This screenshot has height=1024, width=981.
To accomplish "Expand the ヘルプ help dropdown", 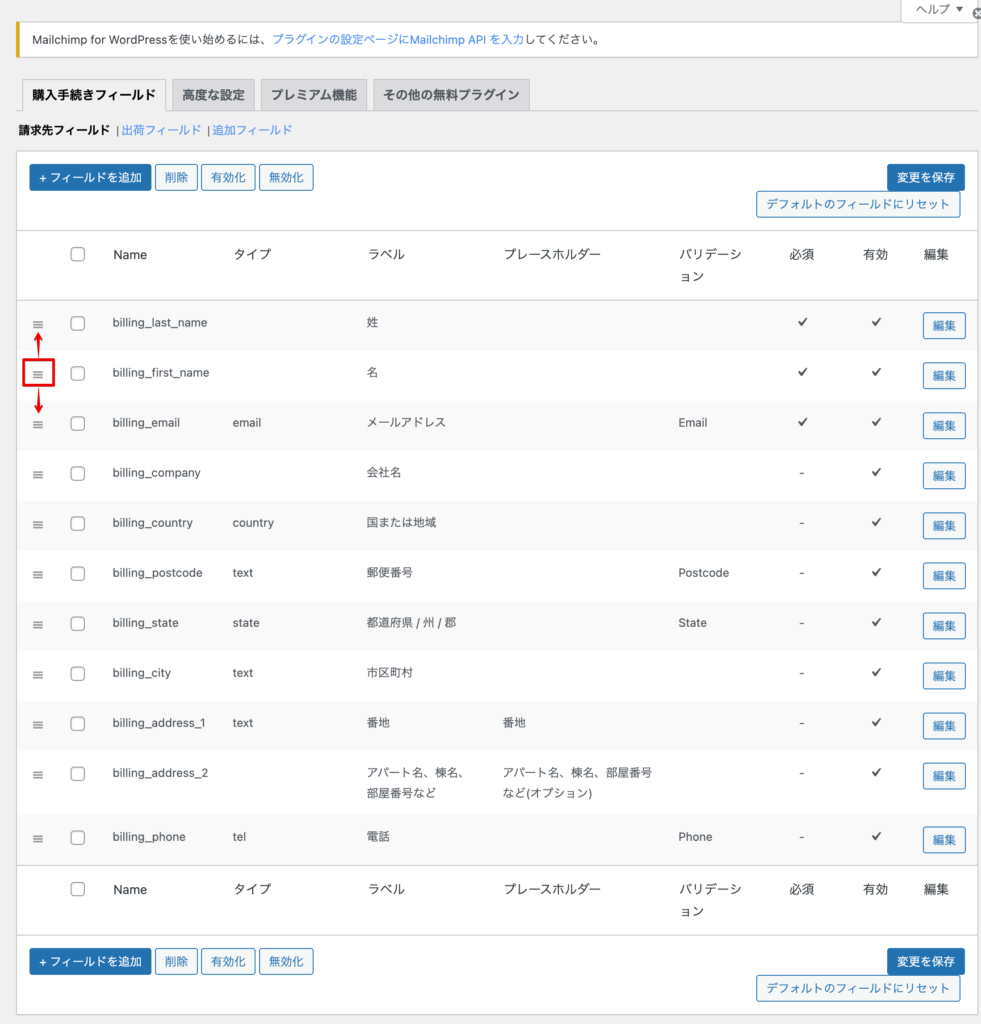I will (x=937, y=10).
